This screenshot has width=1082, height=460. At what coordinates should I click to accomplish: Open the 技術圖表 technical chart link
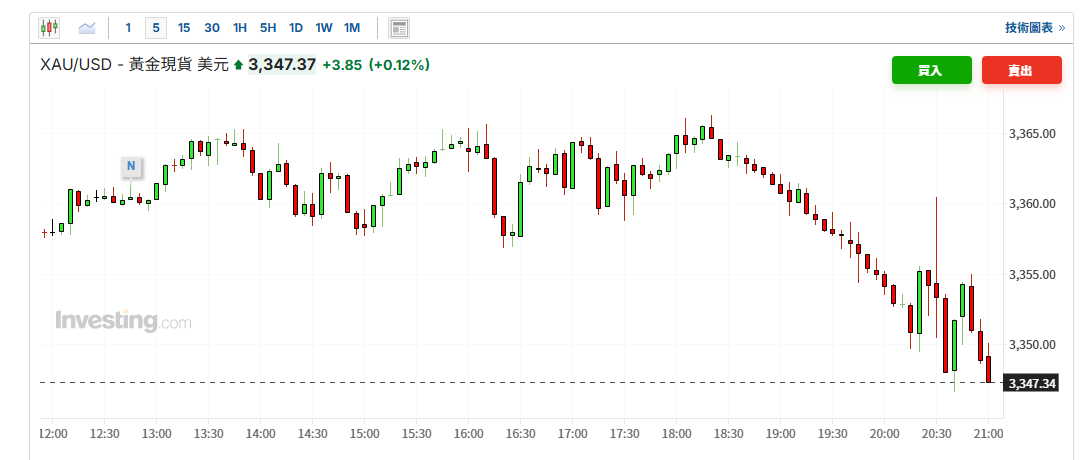click(1035, 28)
